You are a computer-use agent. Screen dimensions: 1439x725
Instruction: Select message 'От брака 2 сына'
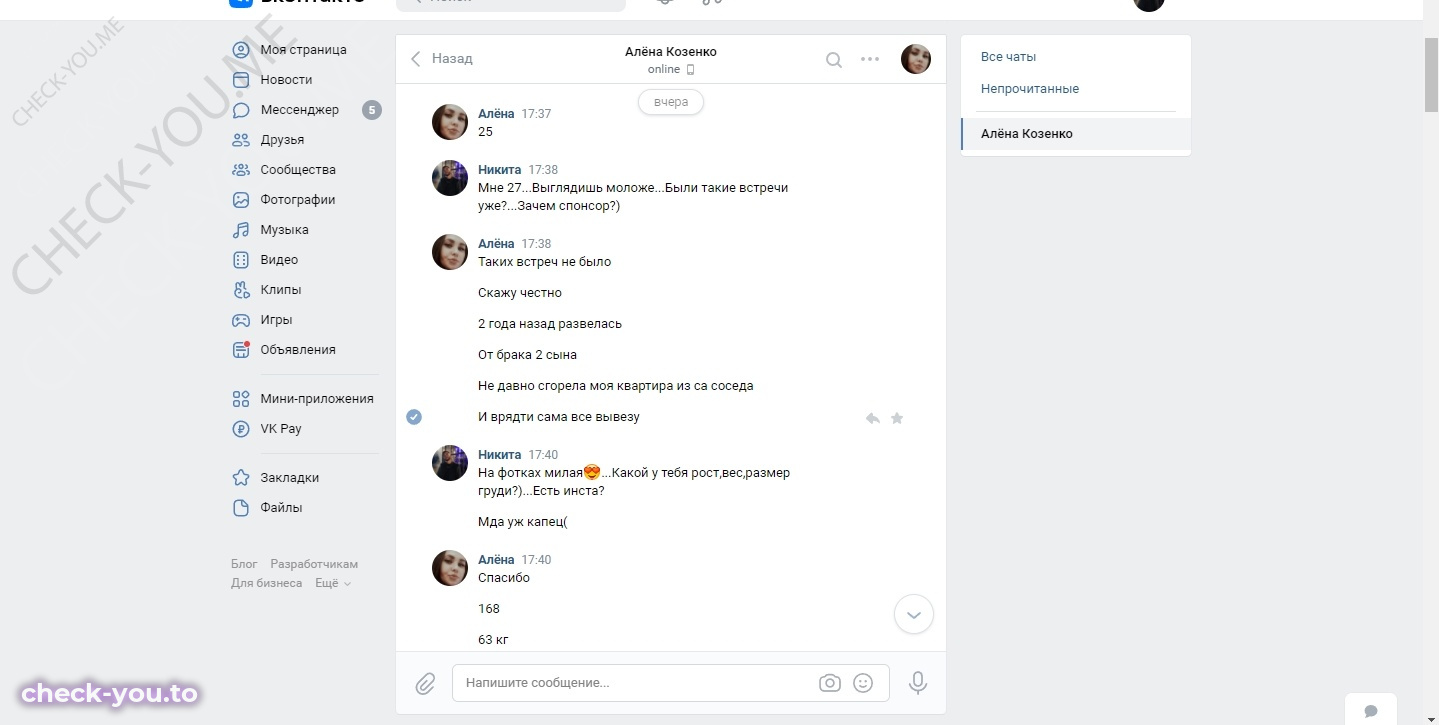pyautogui.click(x=527, y=355)
